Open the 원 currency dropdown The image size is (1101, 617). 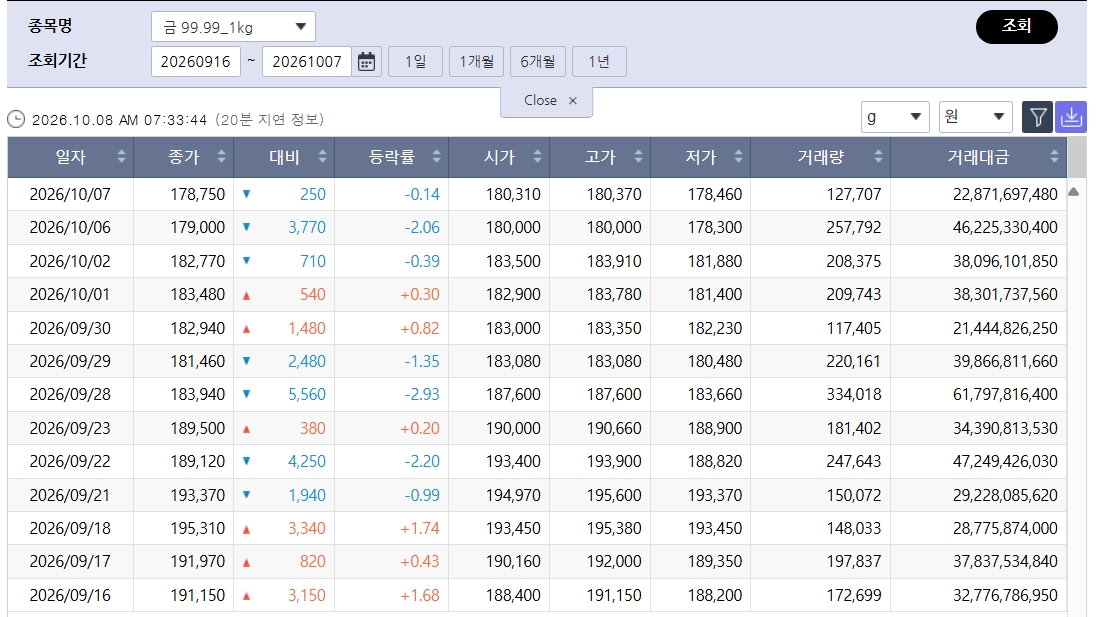click(975, 117)
